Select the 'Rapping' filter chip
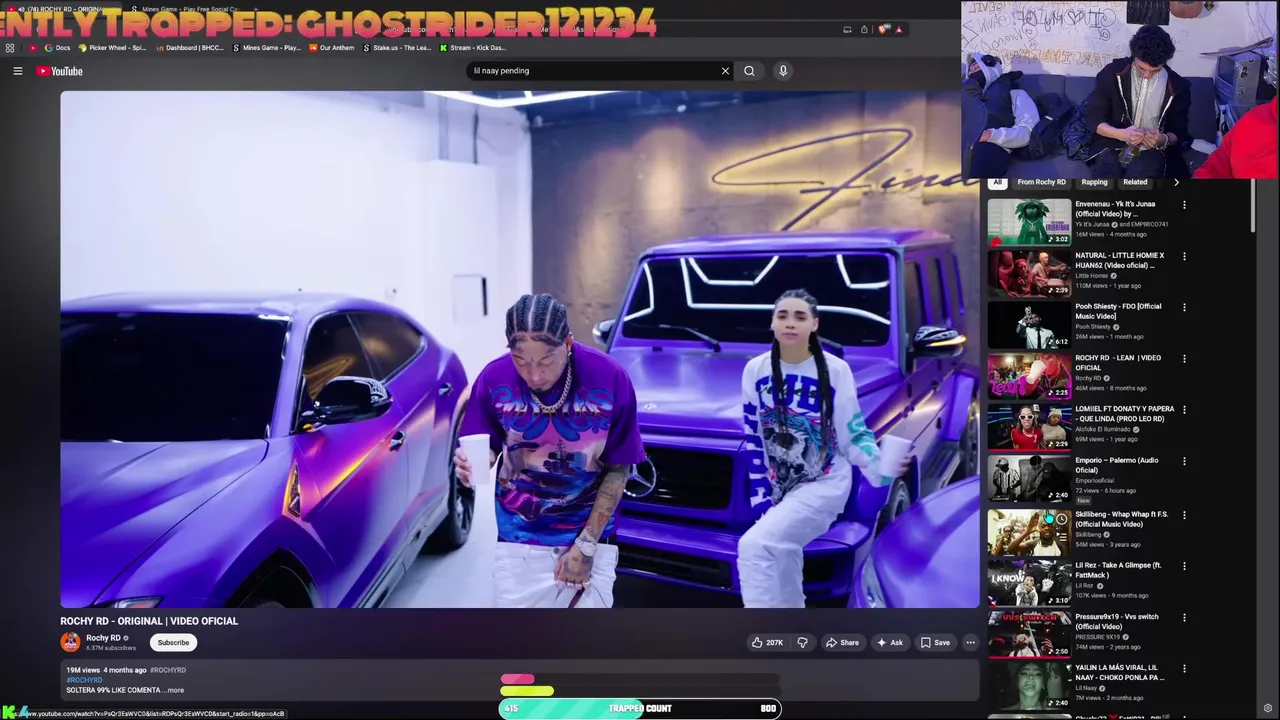The image size is (1280, 720). click(x=1094, y=182)
